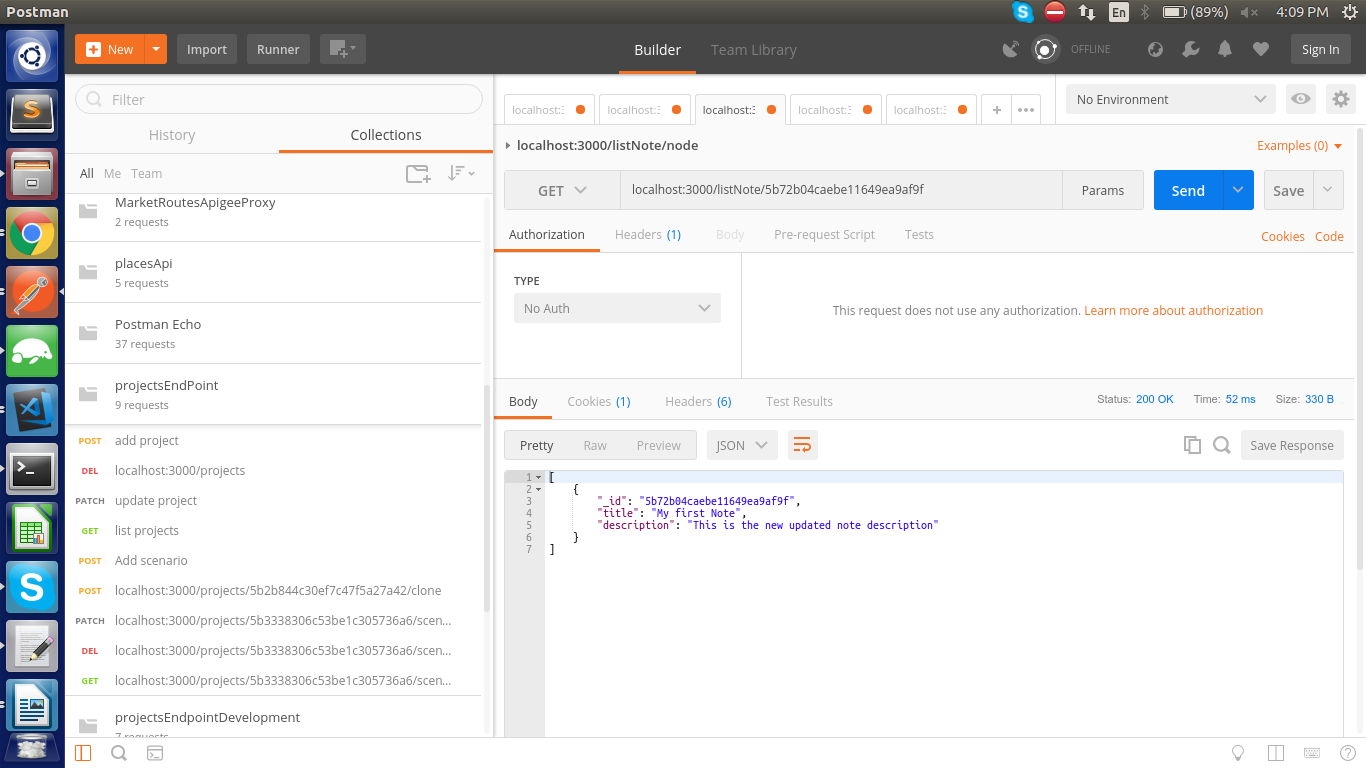Open the Postman console icon
This screenshot has height=768, width=1366.
click(155, 753)
